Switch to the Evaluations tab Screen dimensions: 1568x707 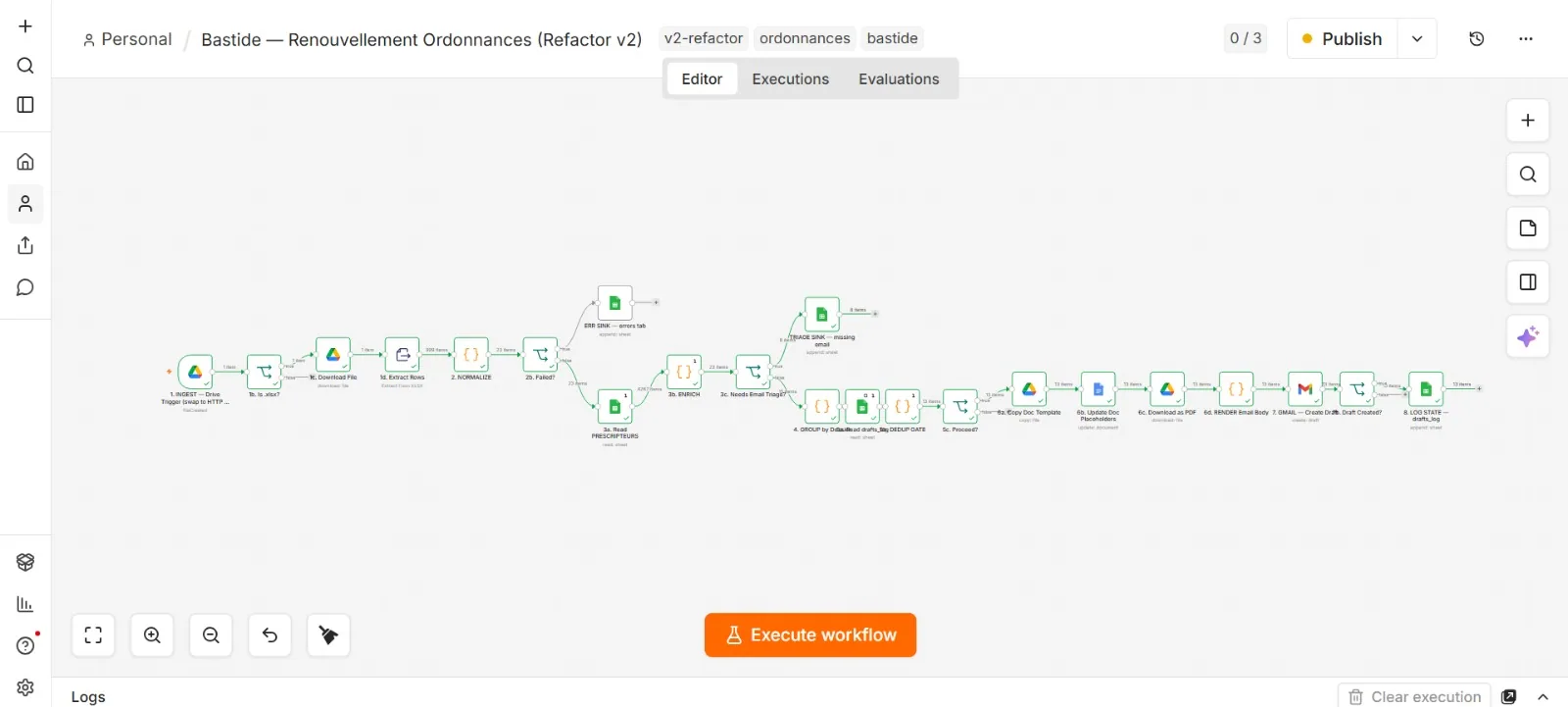point(899,79)
